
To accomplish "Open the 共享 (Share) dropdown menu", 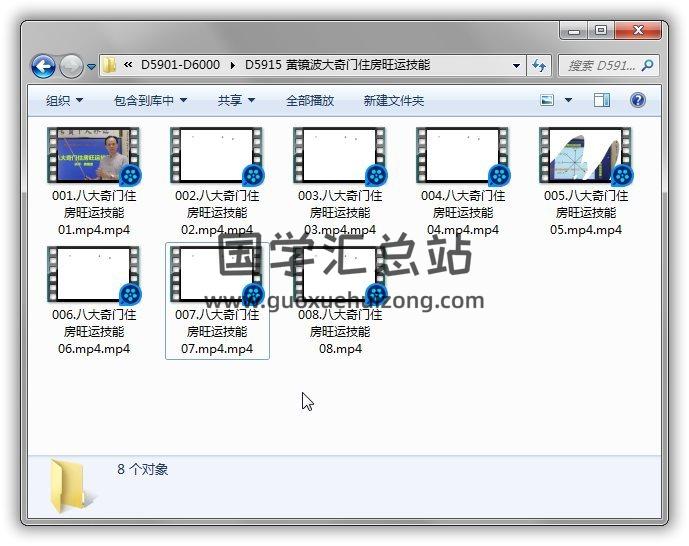I will (x=236, y=101).
